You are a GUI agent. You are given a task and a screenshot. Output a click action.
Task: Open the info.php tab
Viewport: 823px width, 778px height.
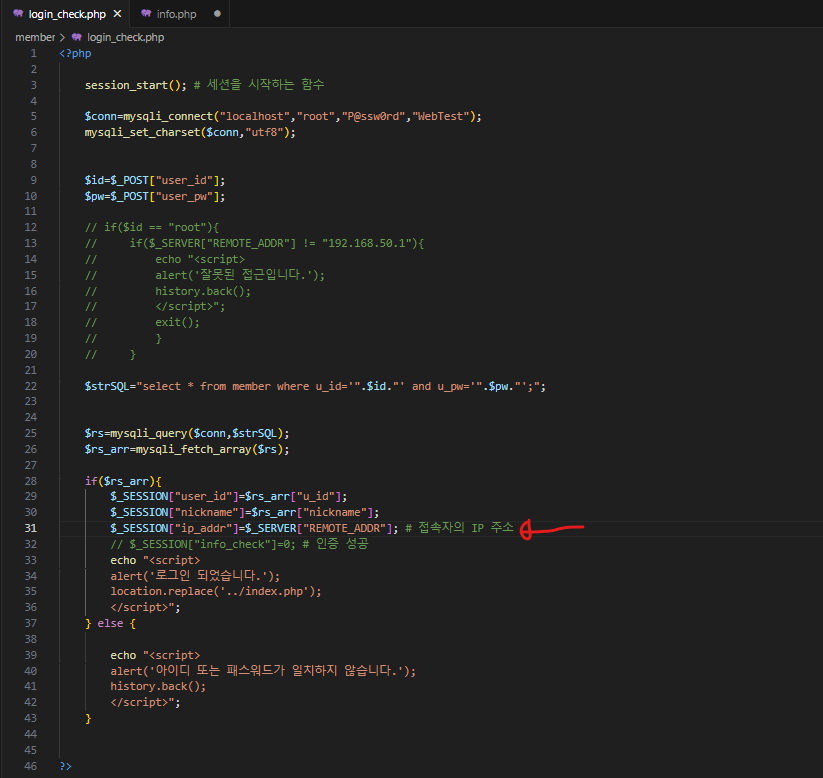pos(176,14)
